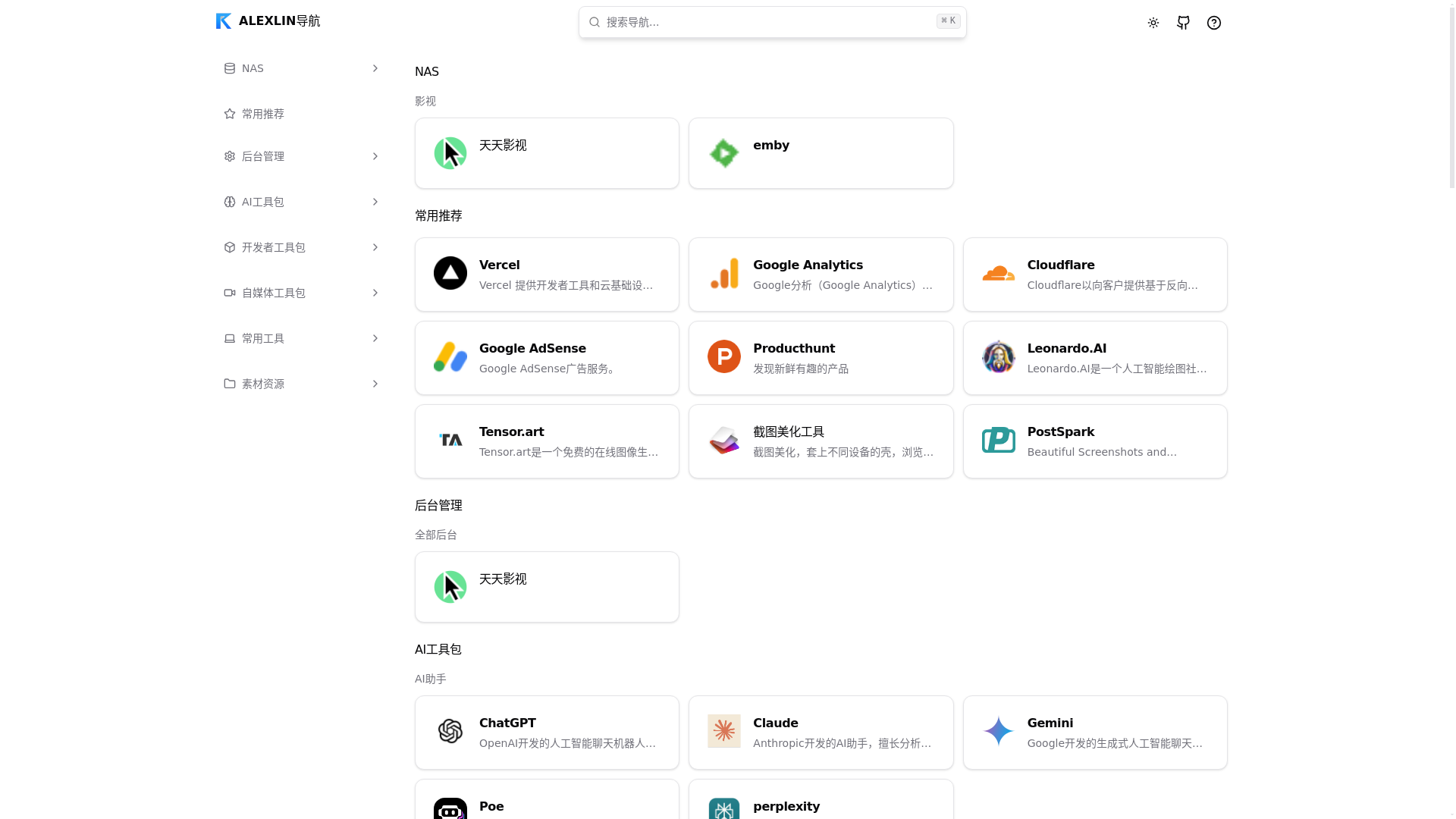The height and width of the screenshot is (819, 1456).
Task: Expand the AI工具包 sidebar chevron
Action: (x=375, y=202)
